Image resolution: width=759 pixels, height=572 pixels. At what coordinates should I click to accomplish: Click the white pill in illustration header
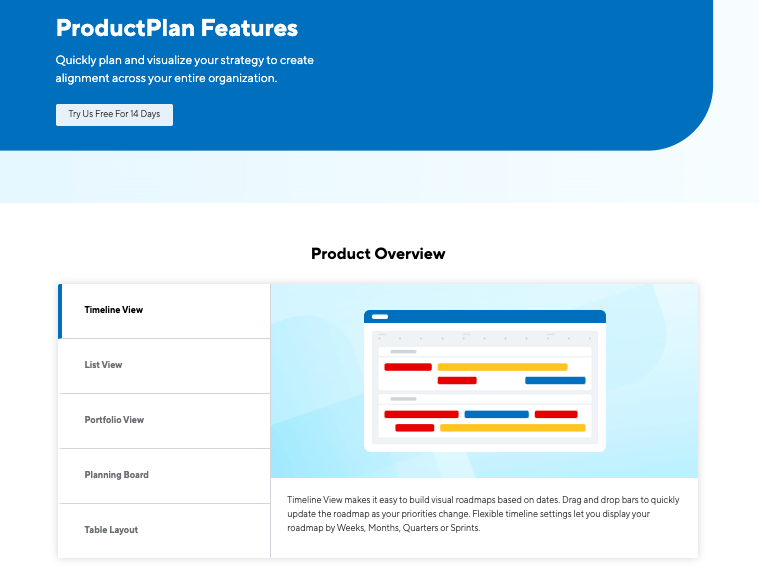[x=380, y=316]
